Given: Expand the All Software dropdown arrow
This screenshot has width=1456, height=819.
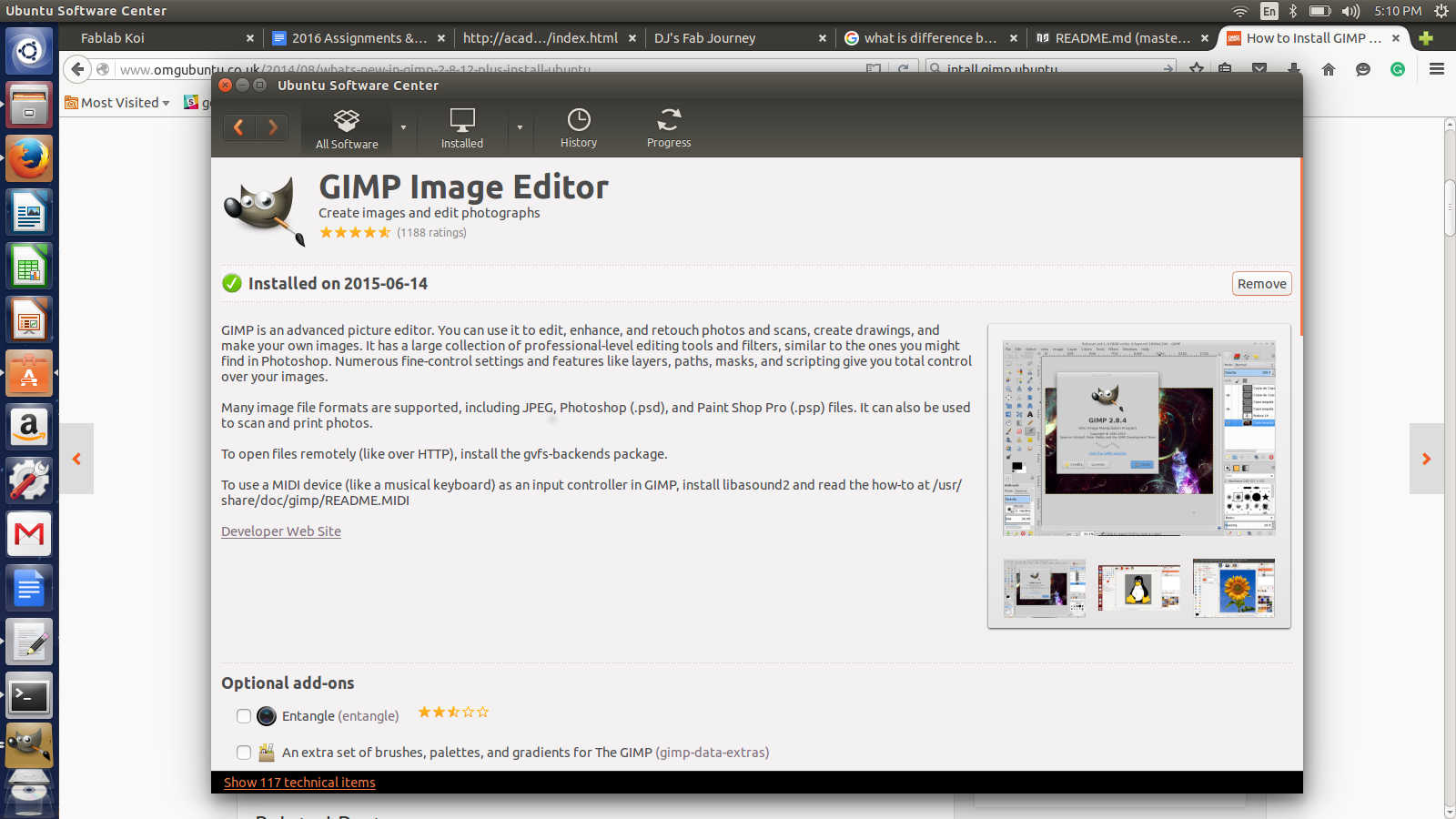Looking at the screenshot, I should (x=403, y=127).
